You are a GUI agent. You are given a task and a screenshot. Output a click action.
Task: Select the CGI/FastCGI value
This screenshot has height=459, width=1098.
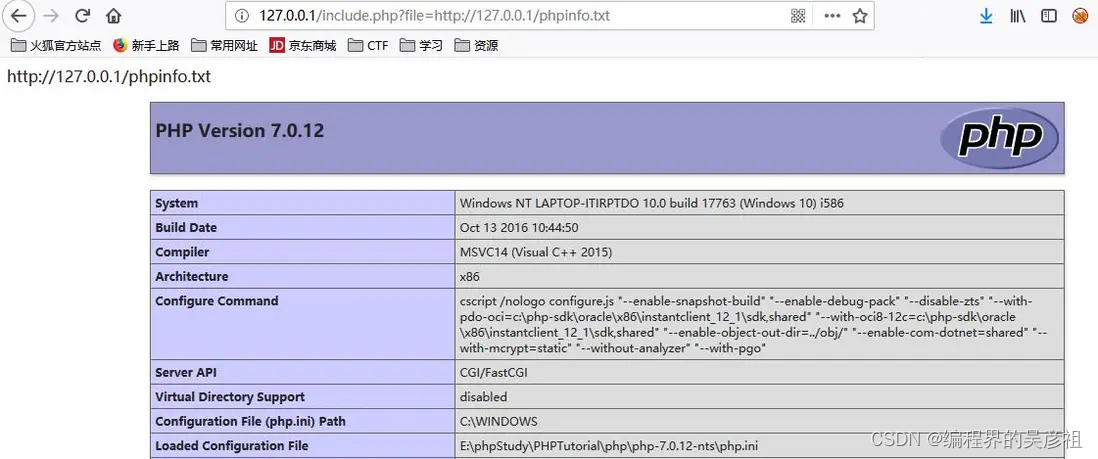tap(494, 373)
